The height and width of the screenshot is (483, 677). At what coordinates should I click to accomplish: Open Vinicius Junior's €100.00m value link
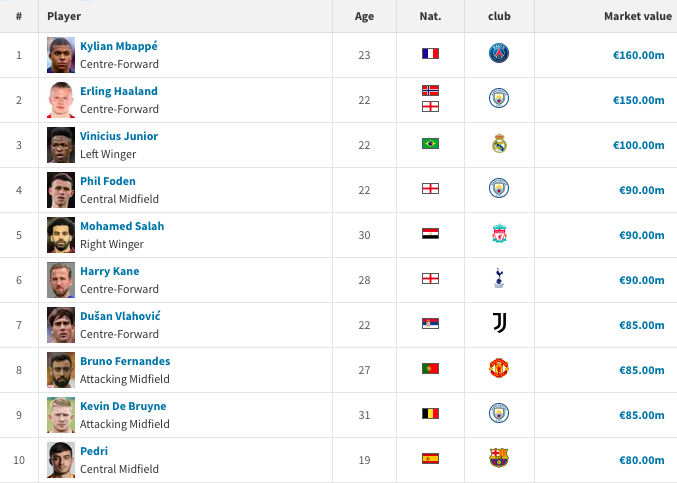[639, 145]
